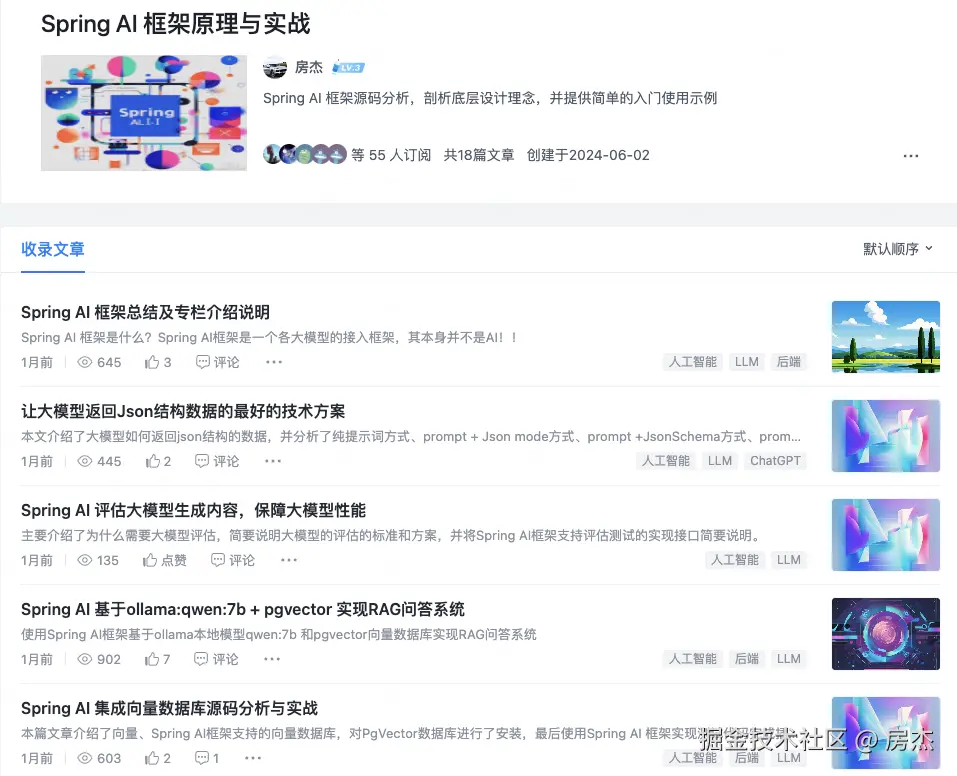Click view count 445 eye icon

click(85, 461)
